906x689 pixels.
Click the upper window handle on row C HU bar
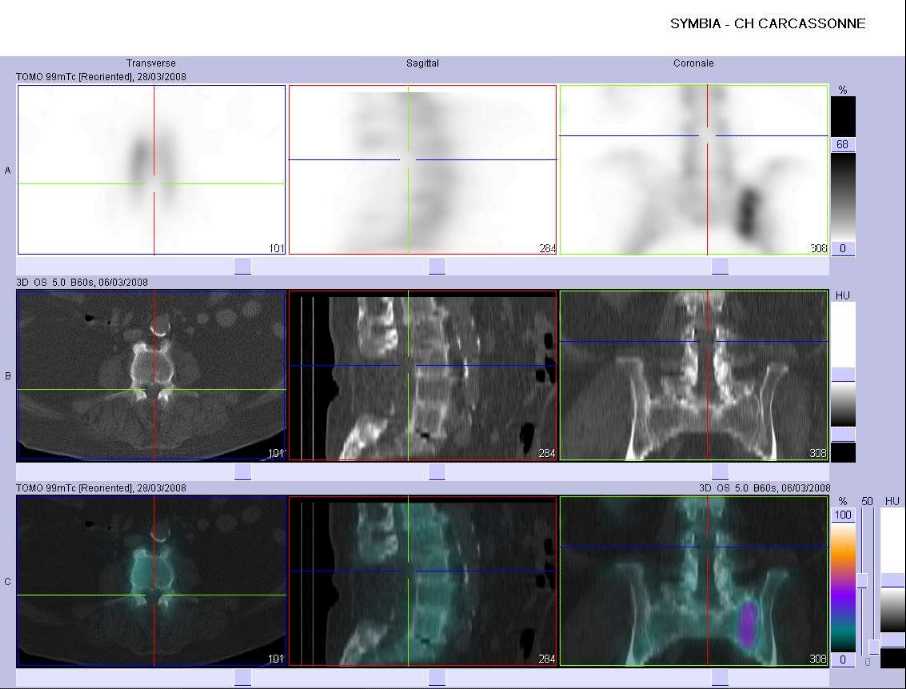893,581
